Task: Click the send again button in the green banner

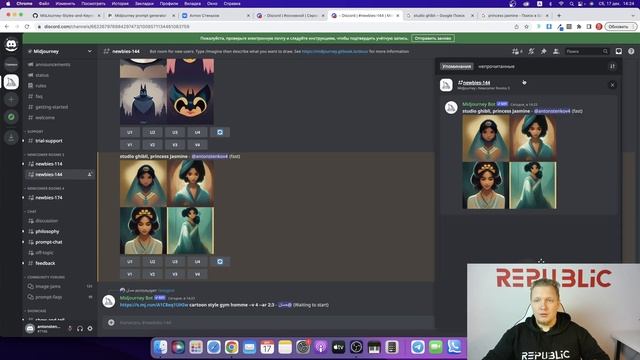Action: [x=433, y=38]
